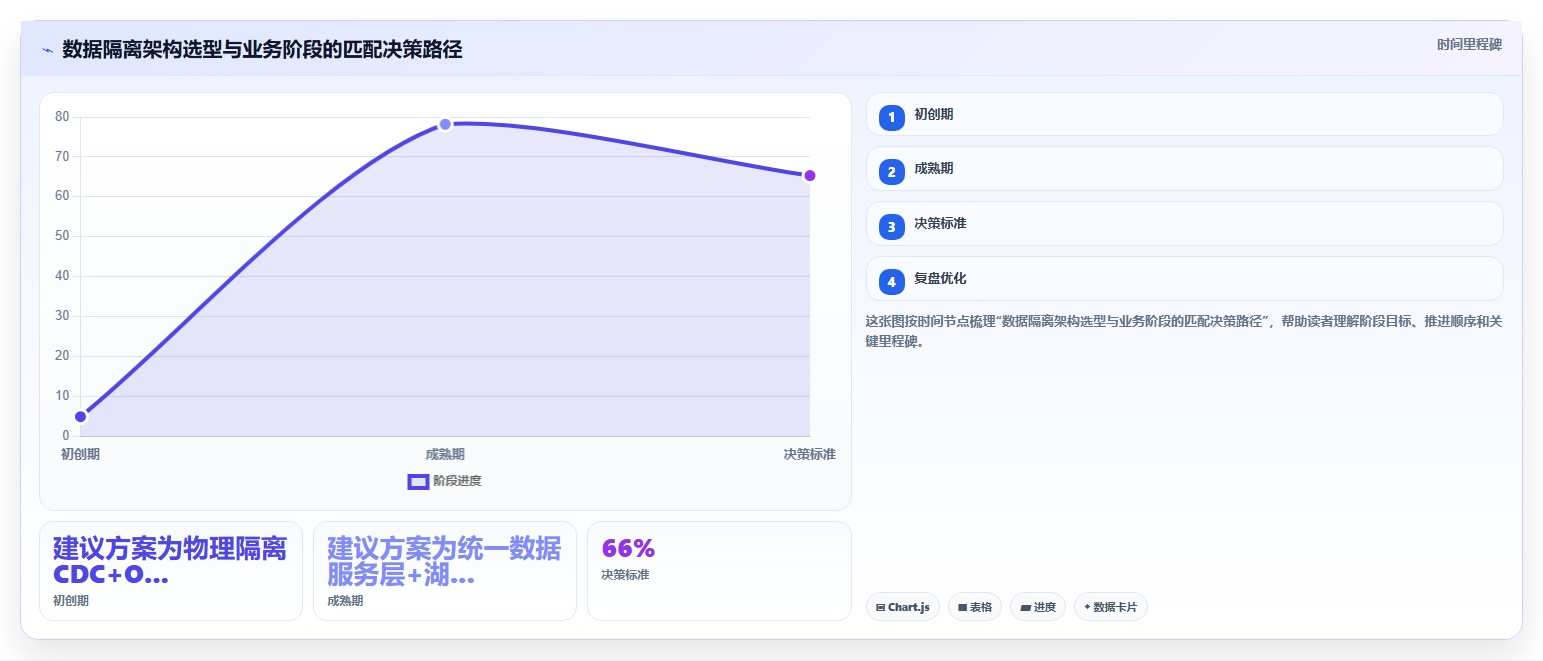1543x661 pixels.
Task: Select step 2 成熟期 in the list
Action: tap(1184, 169)
